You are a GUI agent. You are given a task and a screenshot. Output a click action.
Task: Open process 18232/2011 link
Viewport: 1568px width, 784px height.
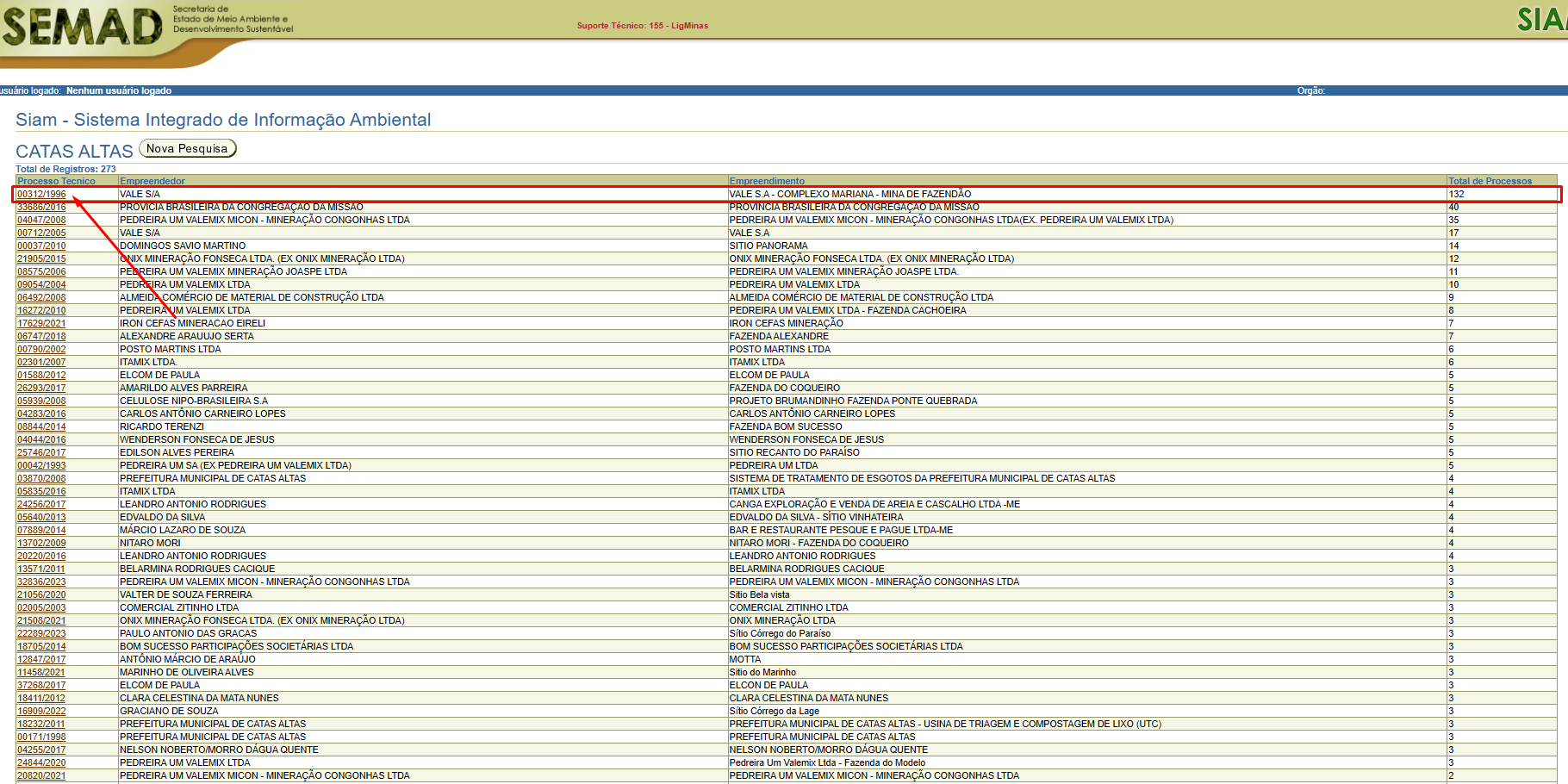pos(41,725)
